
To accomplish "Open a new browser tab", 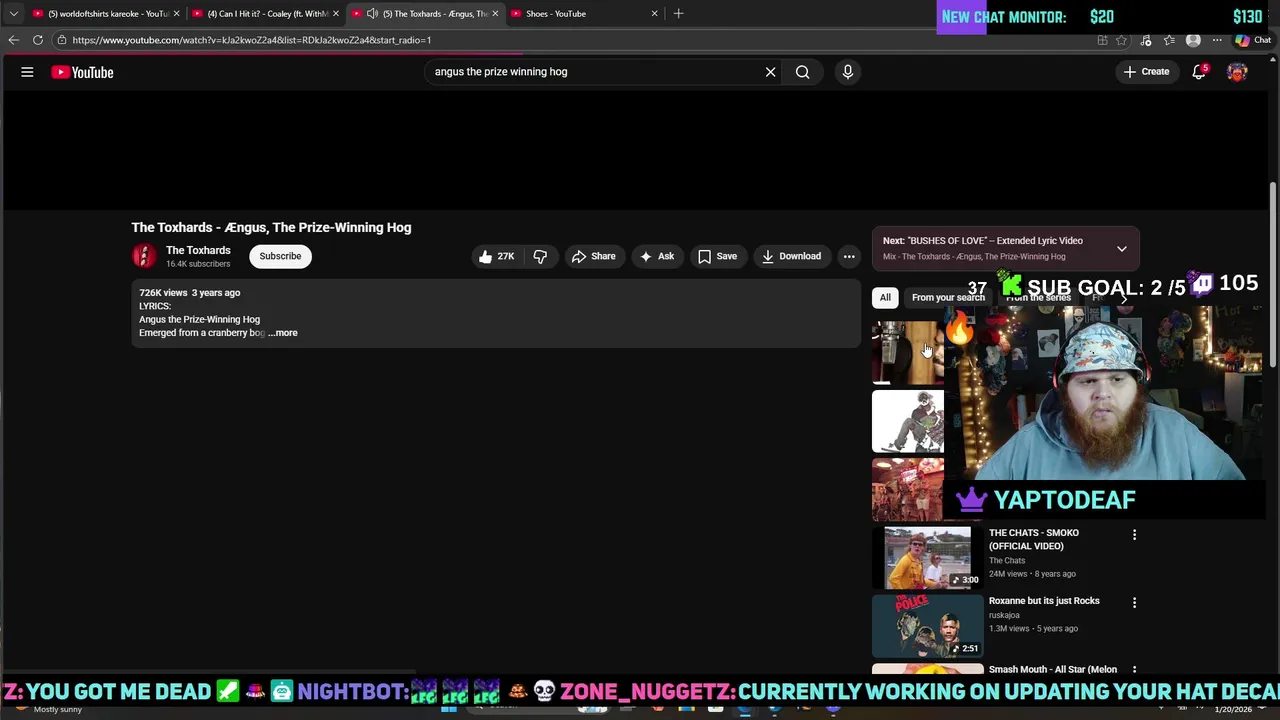I will click(678, 14).
